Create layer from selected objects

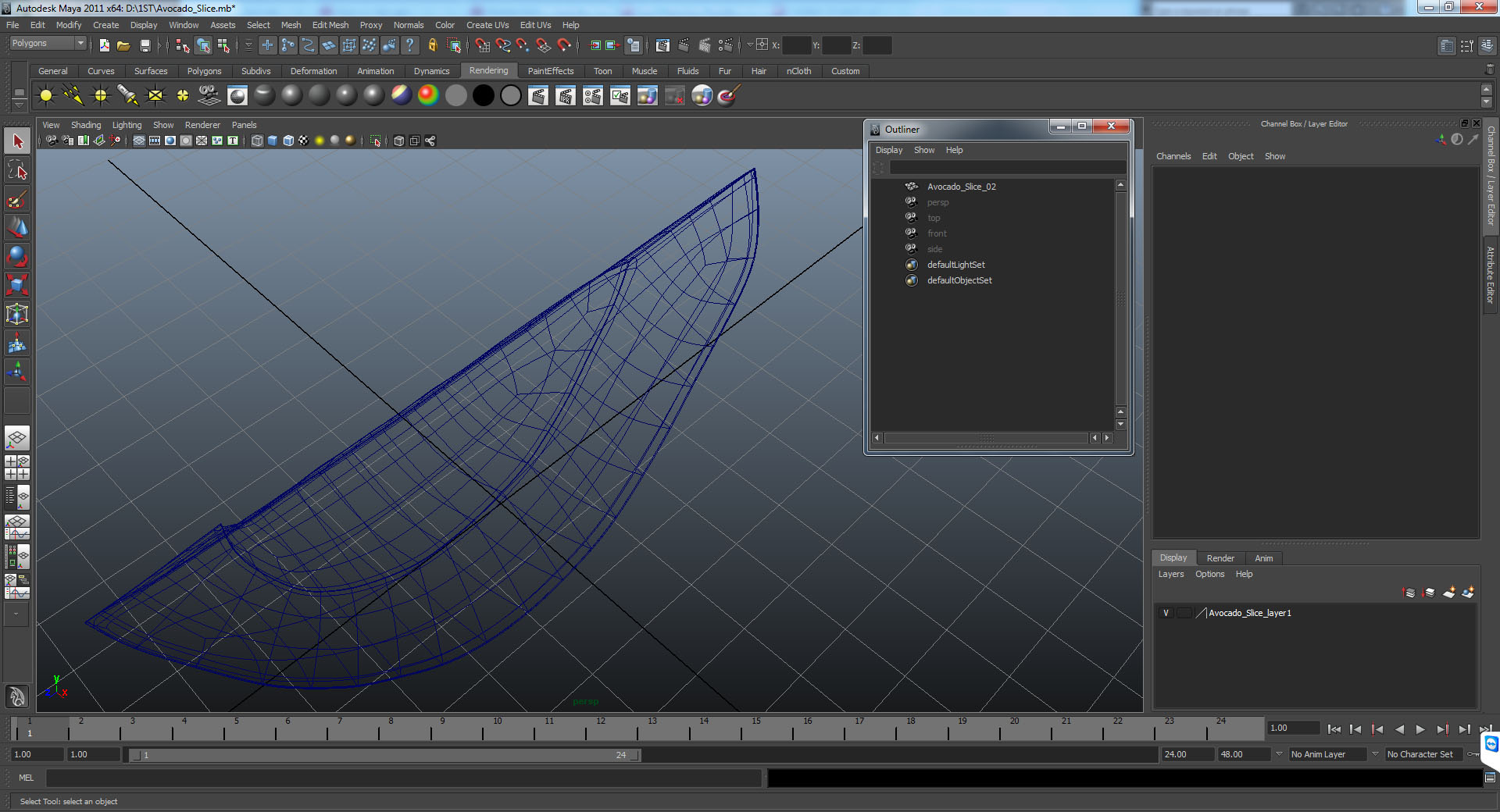pyautogui.click(x=1468, y=593)
